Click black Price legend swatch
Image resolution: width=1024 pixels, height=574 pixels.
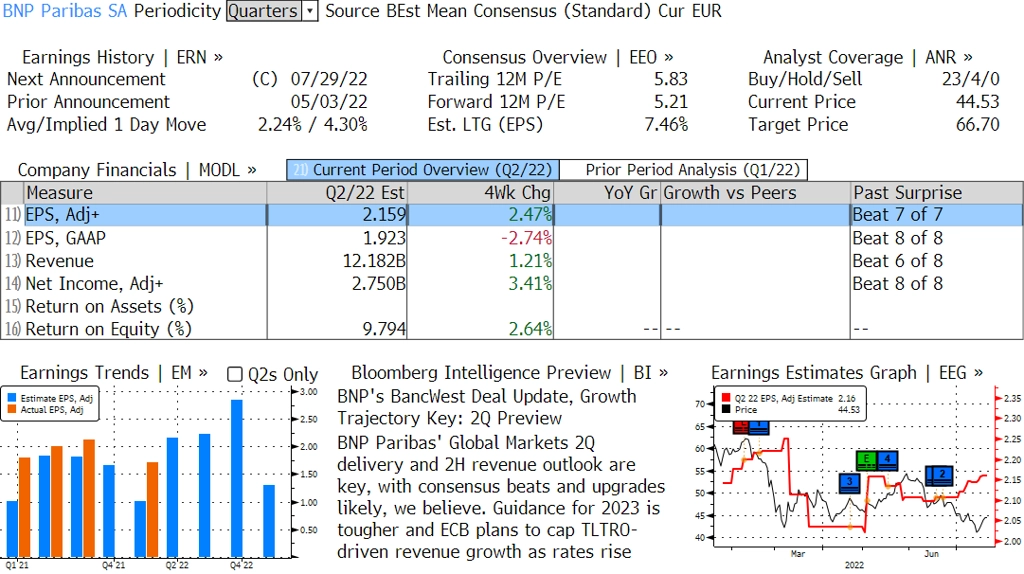pos(726,409)
